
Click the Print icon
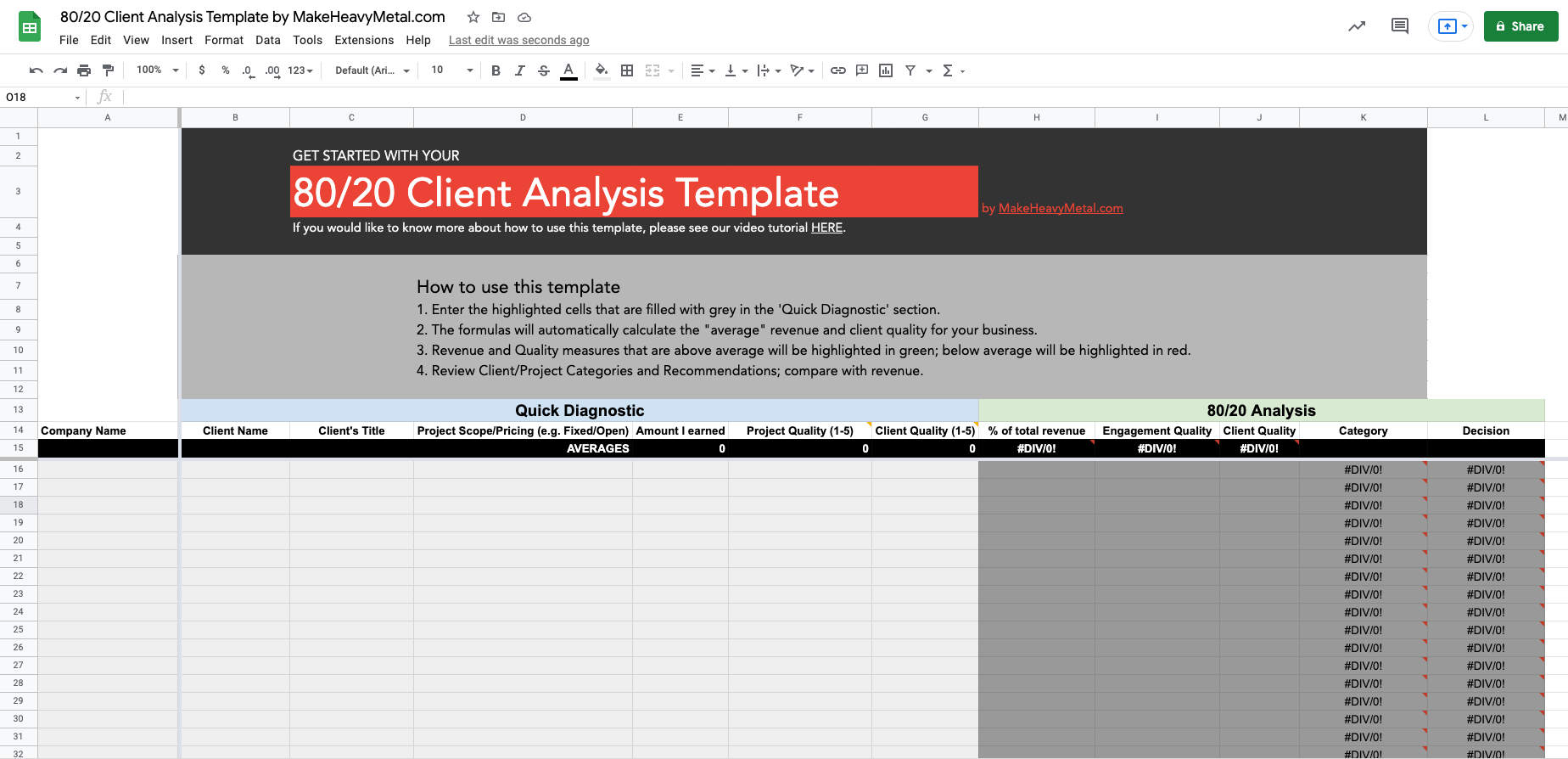tap(84, 70)
